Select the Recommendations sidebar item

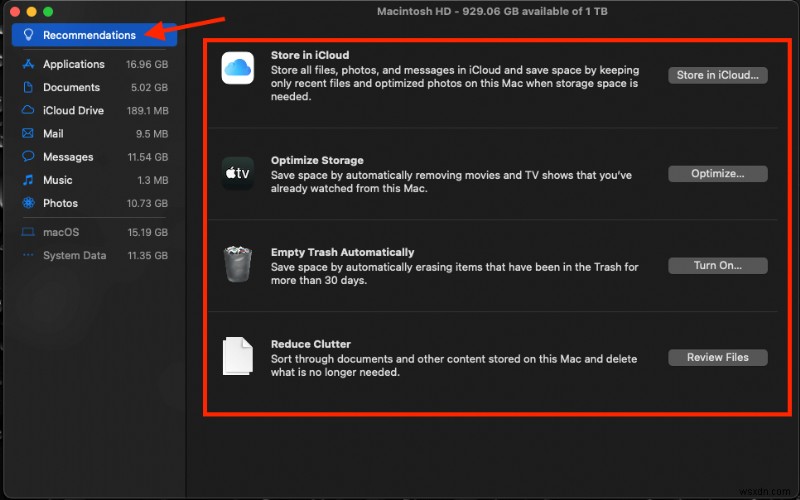(x=95, y=35)
